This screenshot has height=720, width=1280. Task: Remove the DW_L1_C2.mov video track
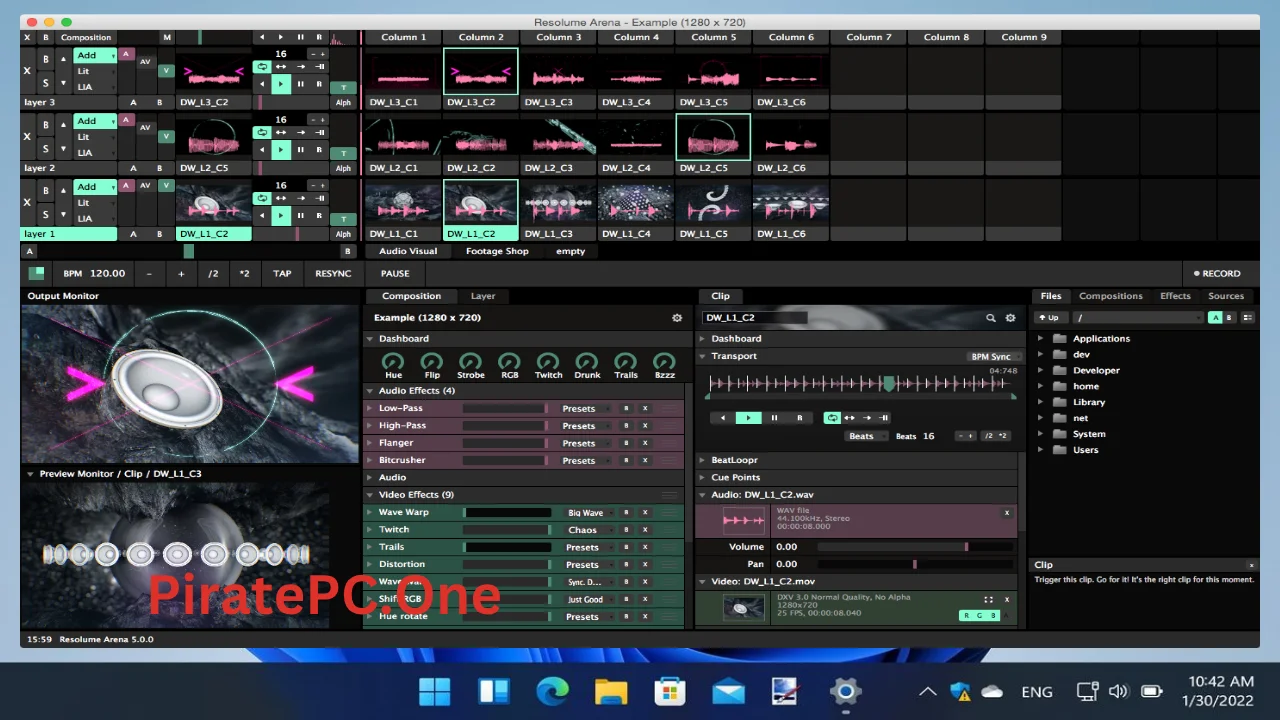coord(1007,600)
